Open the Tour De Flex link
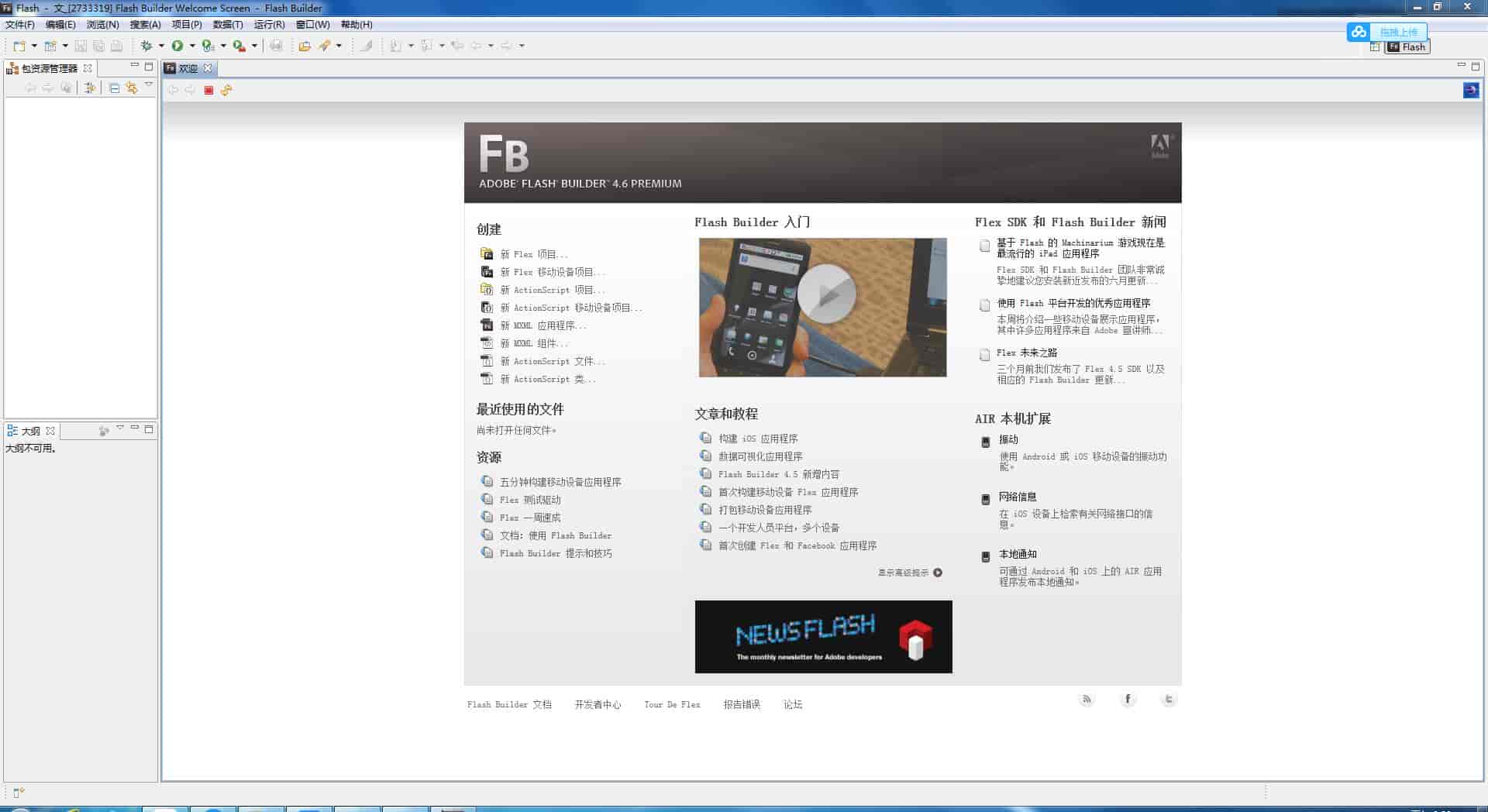 tap(671, 704)
